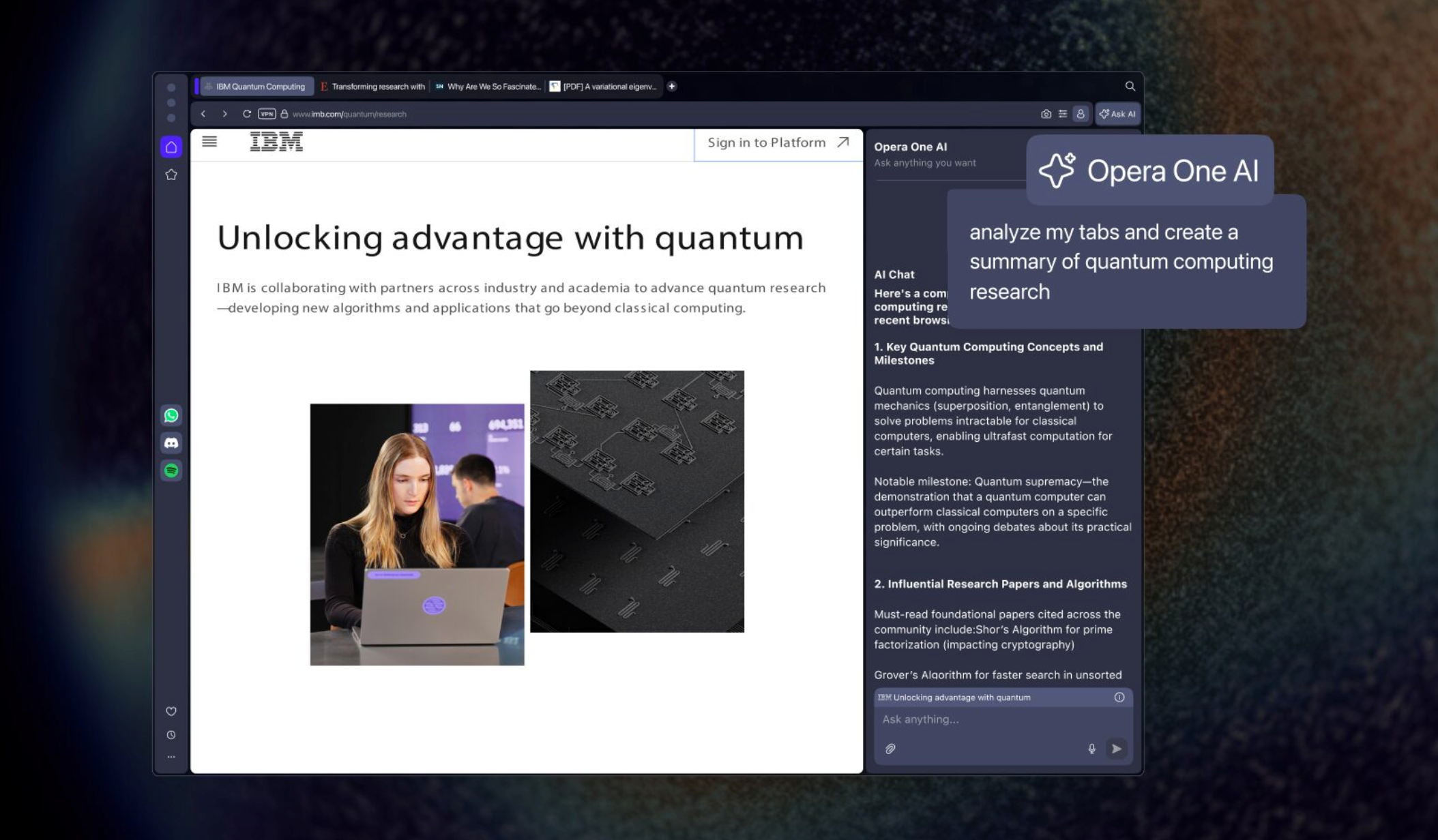Open a new tab with plus button

pyautogui.click(x=672, y=87)
